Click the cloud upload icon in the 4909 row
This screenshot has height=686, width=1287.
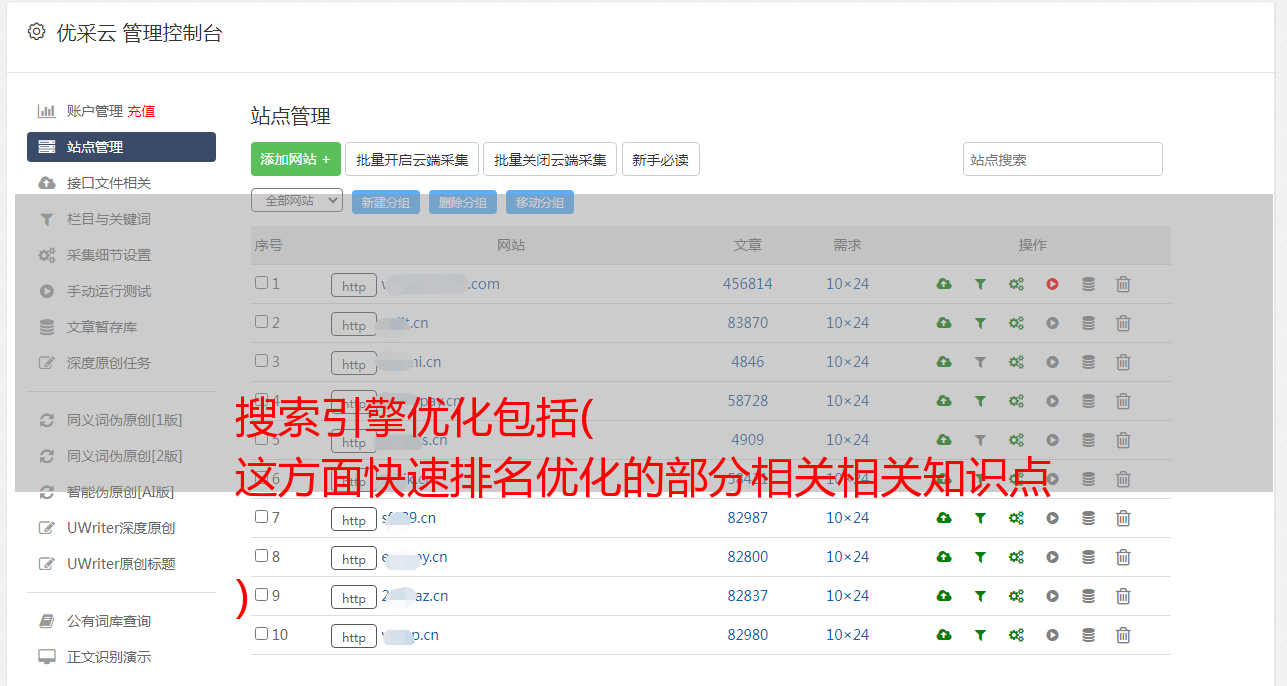[x=944, y=440]
